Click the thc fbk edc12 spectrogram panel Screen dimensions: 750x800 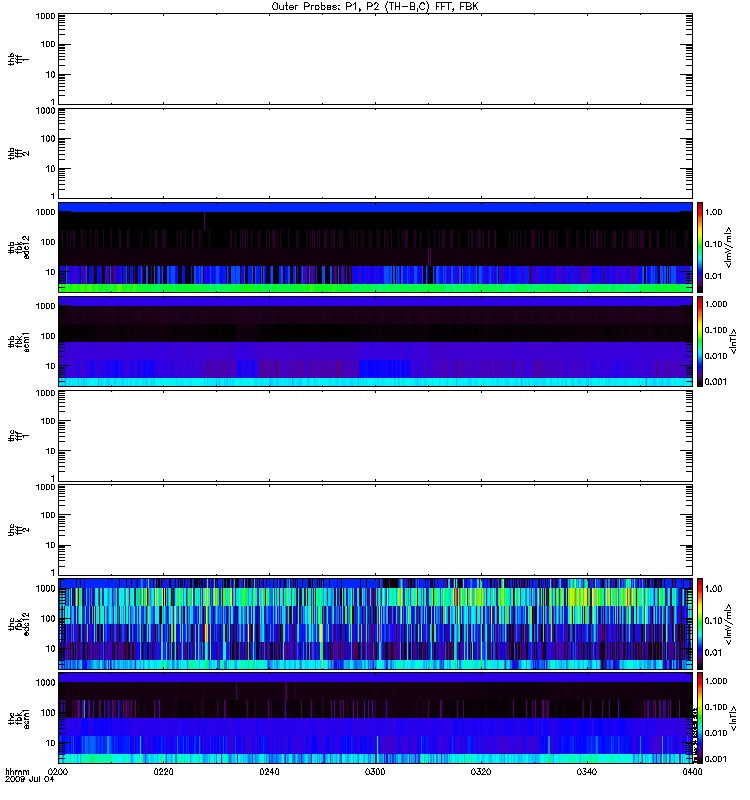tap(375, 624)
